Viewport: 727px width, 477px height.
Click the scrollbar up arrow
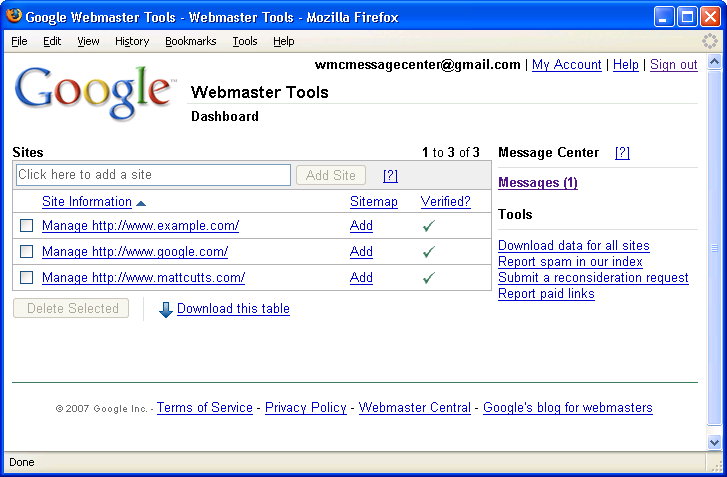point(714,62)
